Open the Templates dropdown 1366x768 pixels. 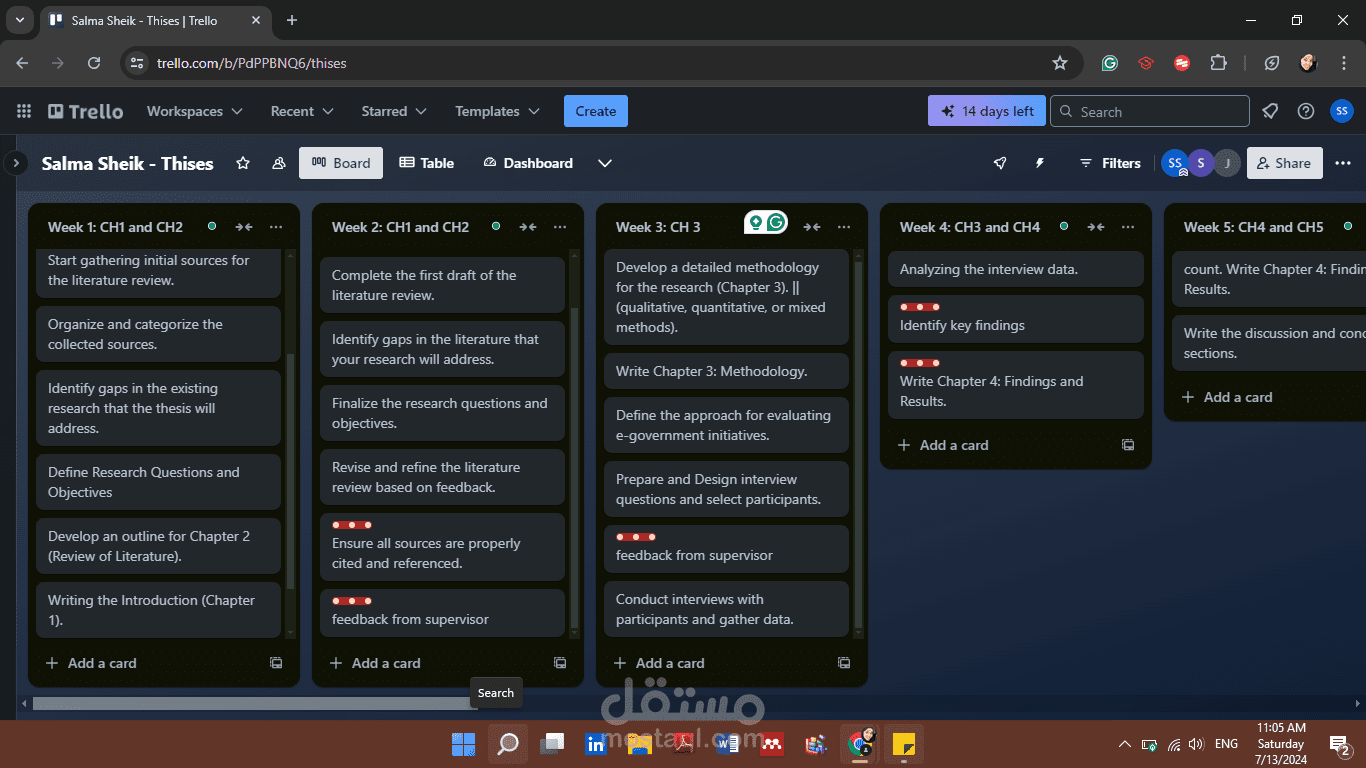pos(497,111)
